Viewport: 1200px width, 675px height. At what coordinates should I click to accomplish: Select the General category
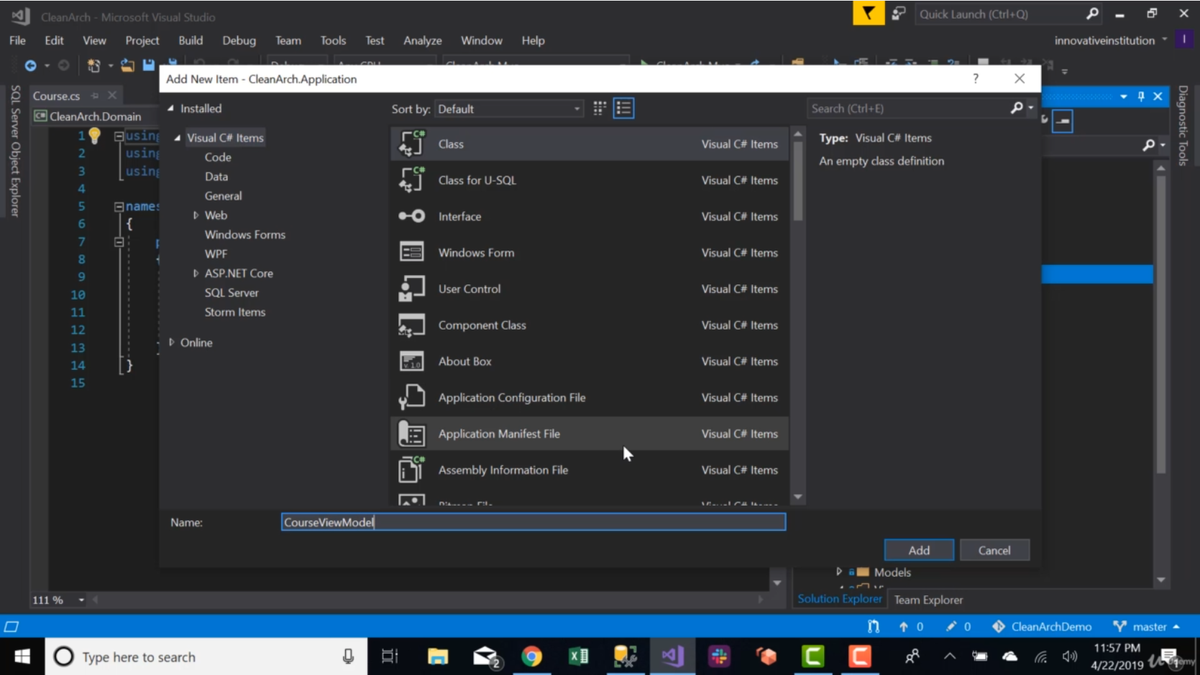[x=223, y=196]
